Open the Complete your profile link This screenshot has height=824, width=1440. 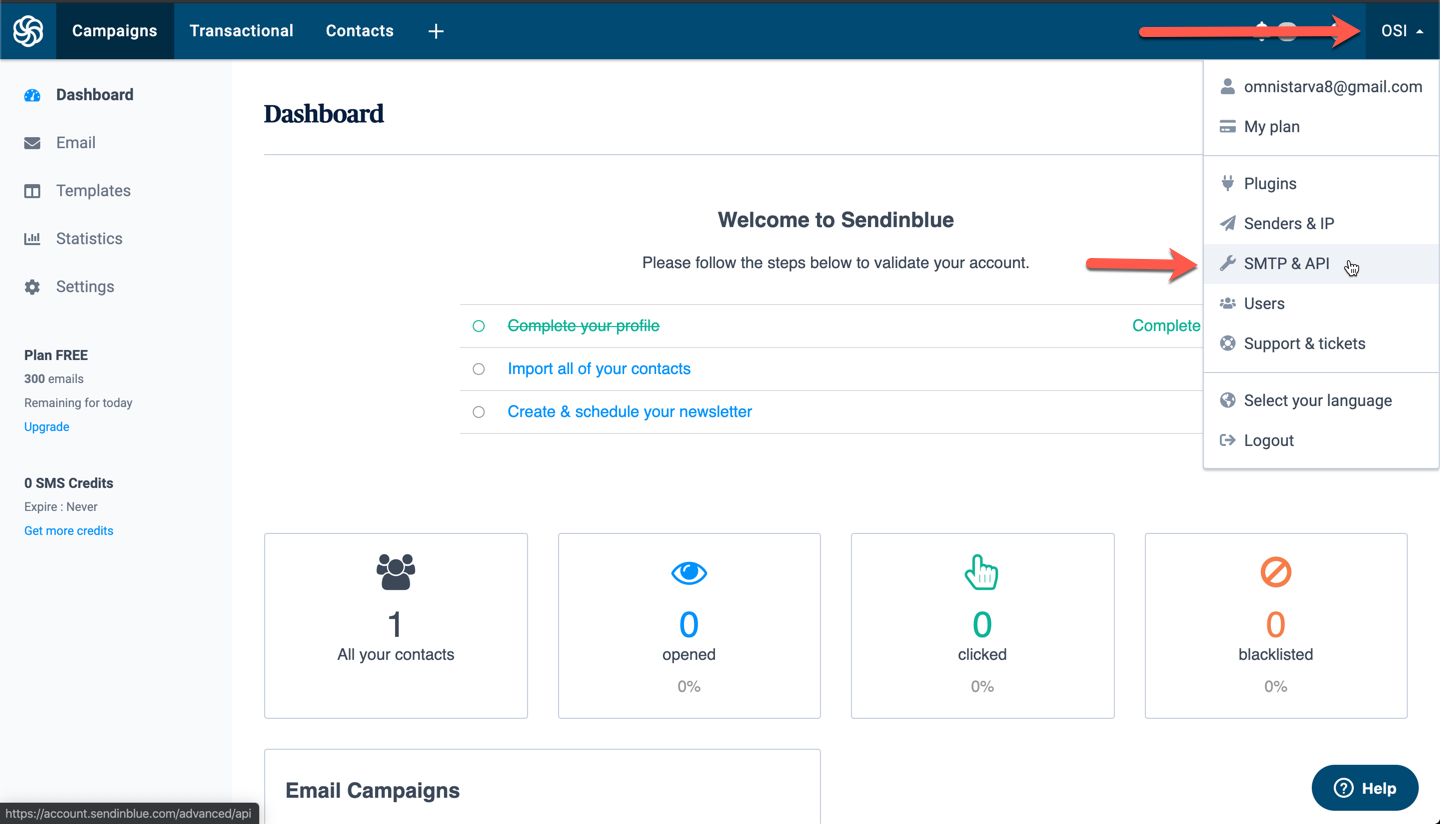(583, 326)
